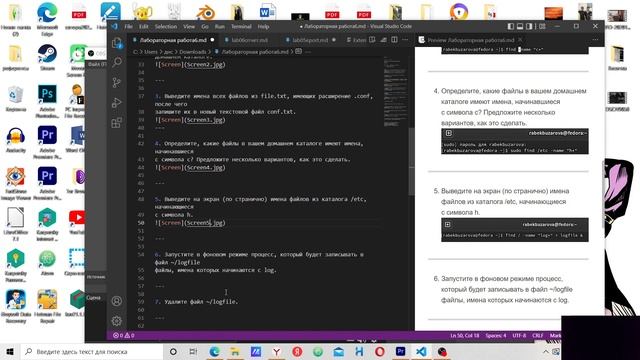Click Visual Studio Code taskbar icon
This screenshot has width=640, height=360.
click(421, 352)
